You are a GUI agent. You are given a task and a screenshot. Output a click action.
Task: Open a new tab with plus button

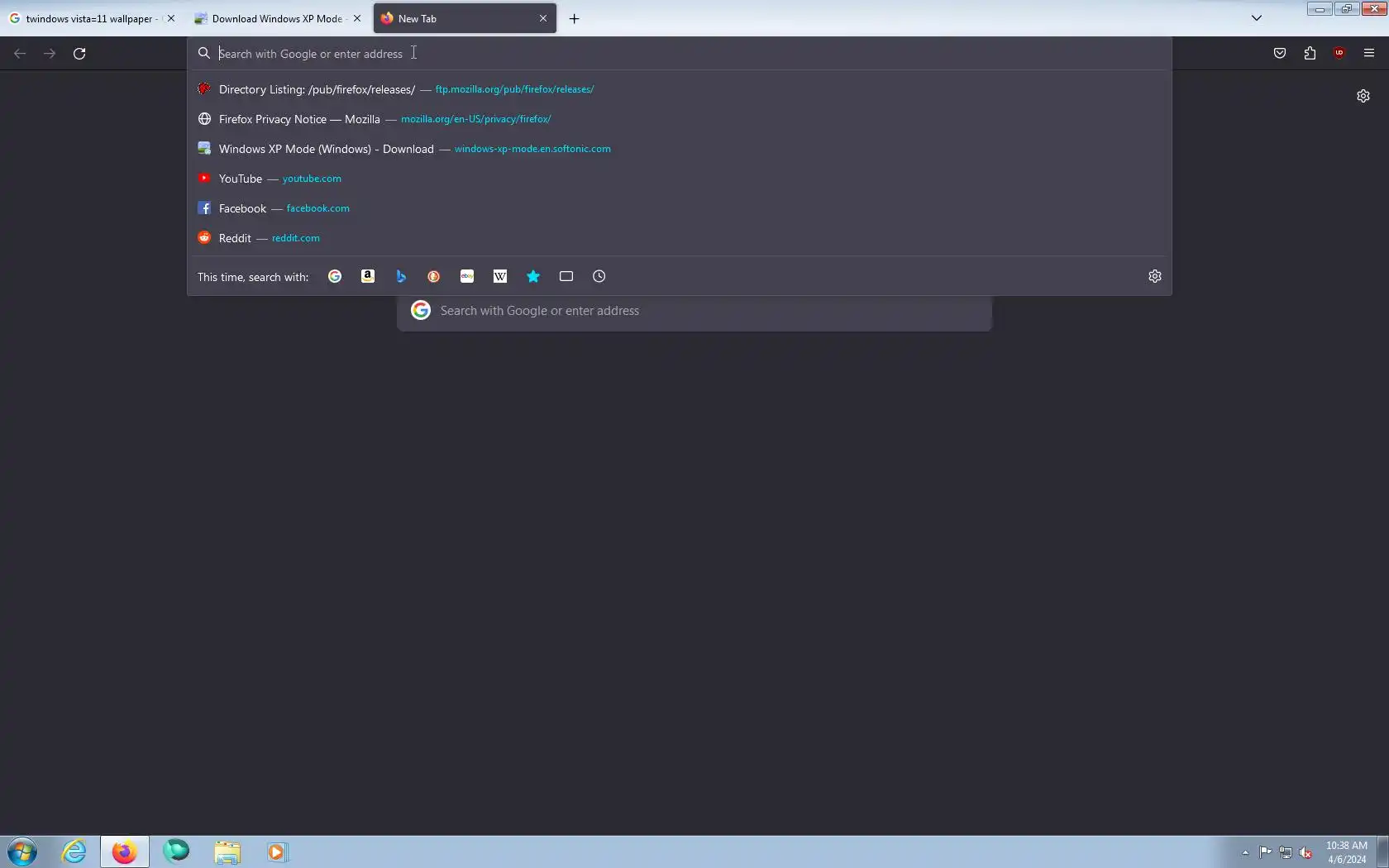coord(574,18)
